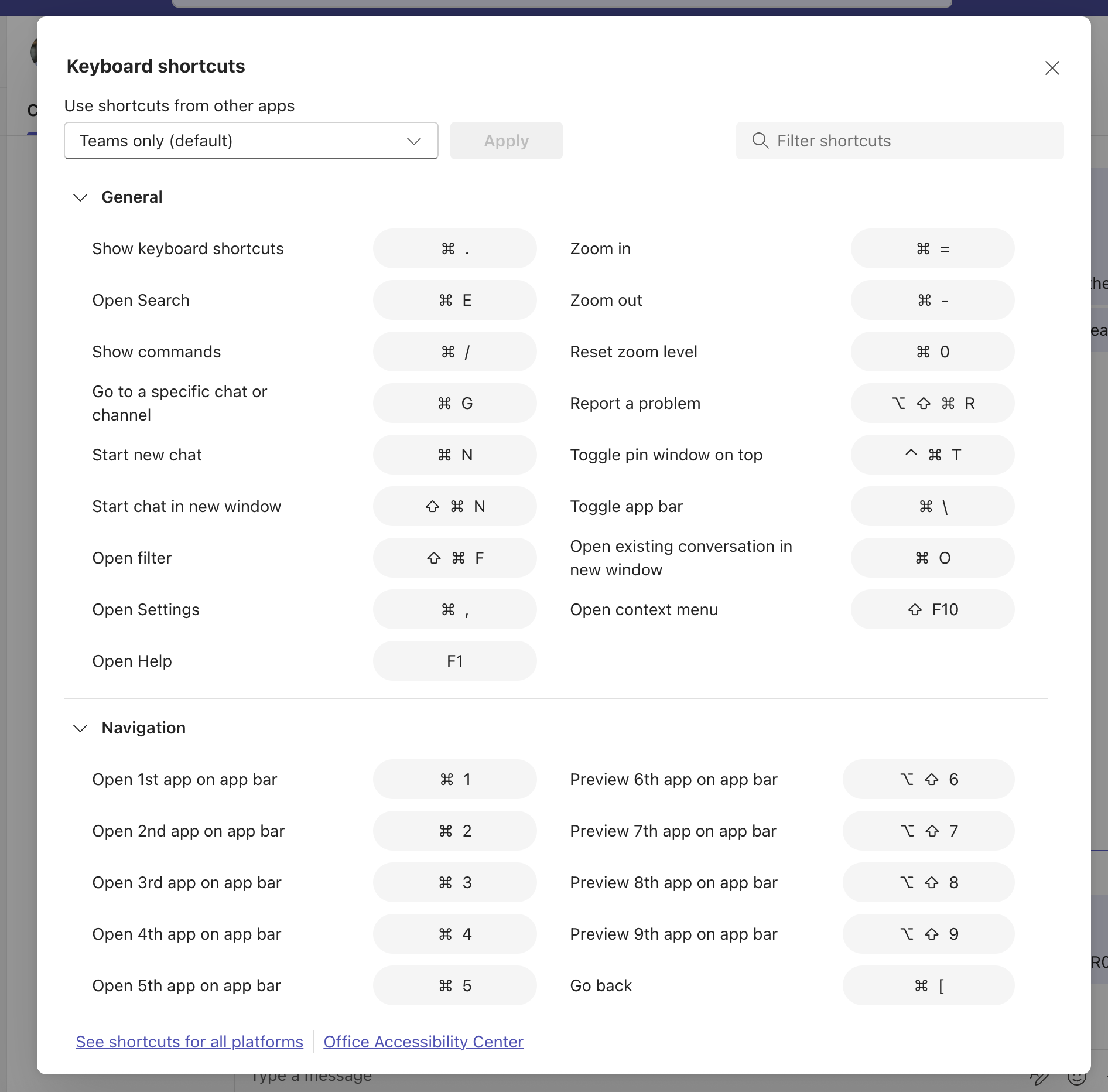The width and height of the screenshot is (1108, 1092).
Task: Click the ⌘ 0 shortcut pill
Action: [932, 352]
